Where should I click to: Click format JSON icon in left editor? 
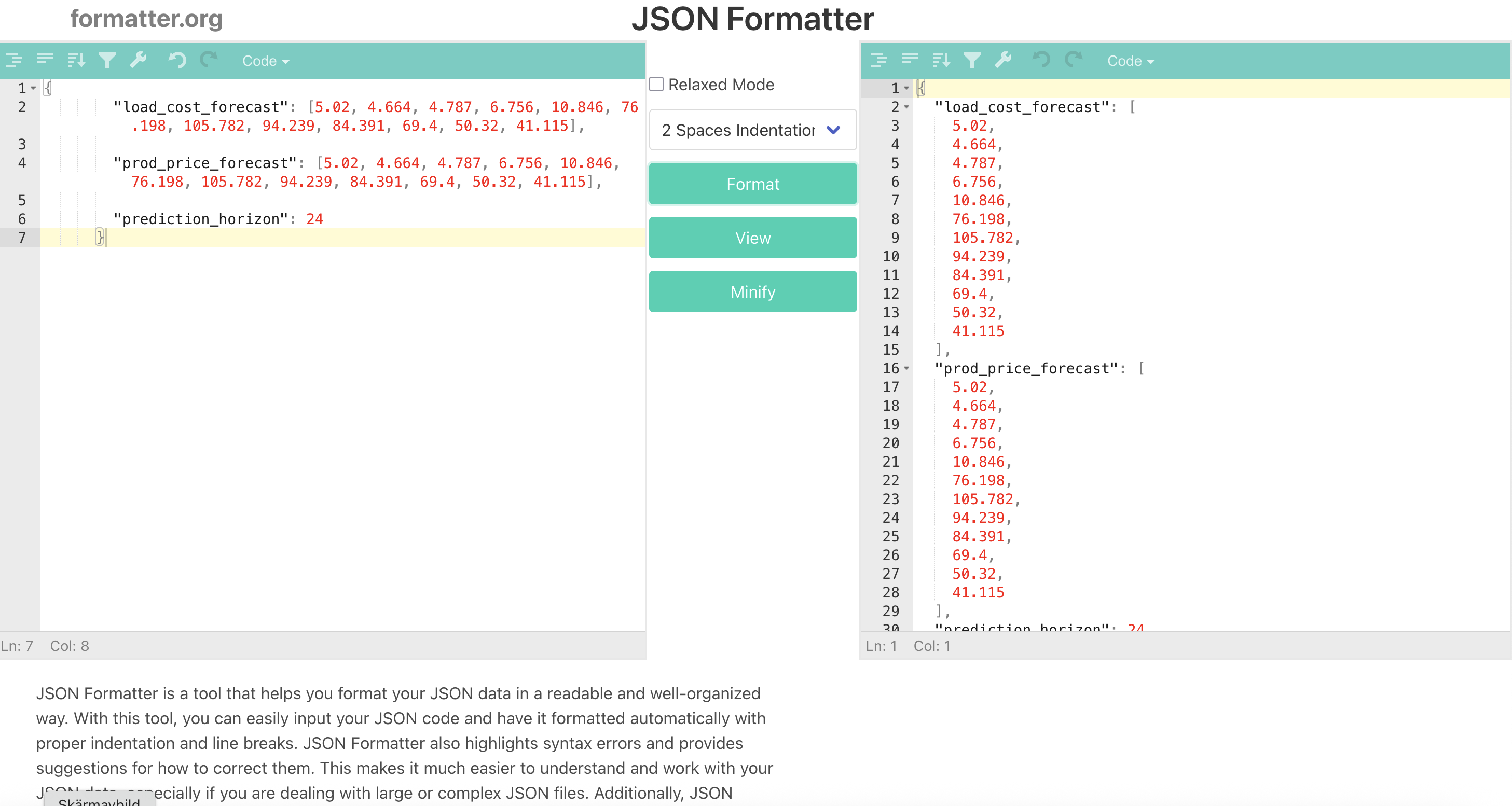13,60
